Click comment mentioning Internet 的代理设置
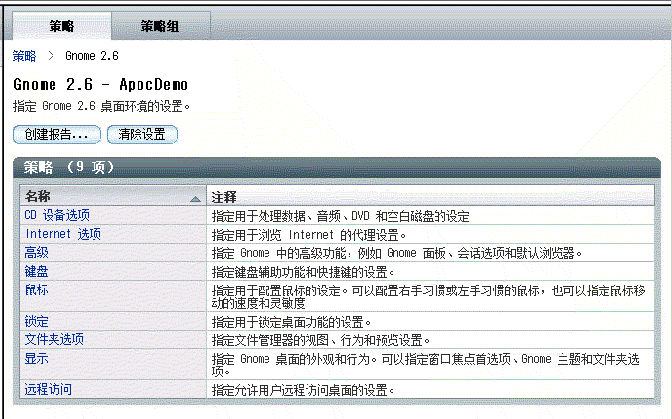The image size is (672, 419). (309, 235)
